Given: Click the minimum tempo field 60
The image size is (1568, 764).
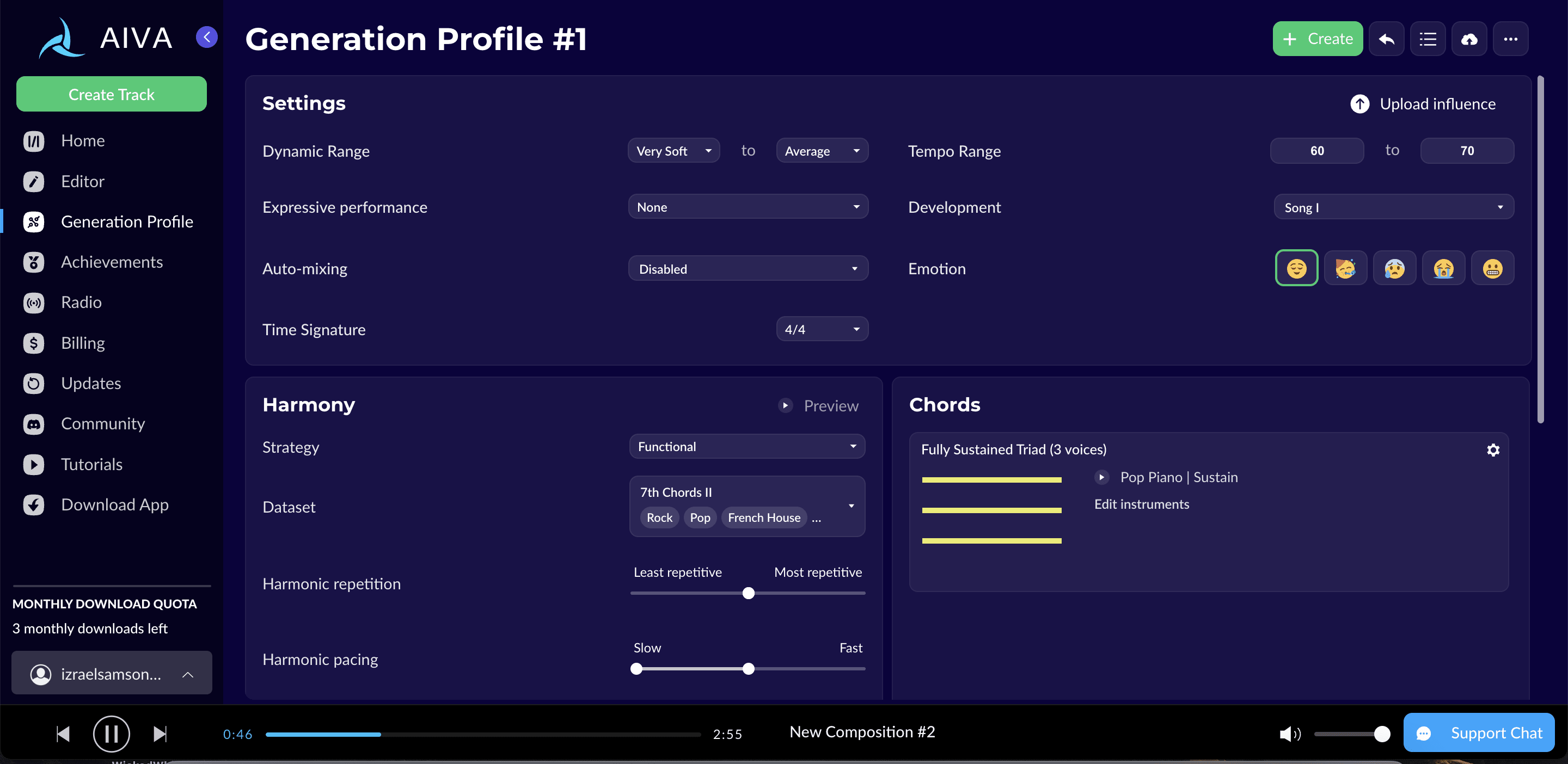Looking at the screenshot, I should [x=1316, y=151].
